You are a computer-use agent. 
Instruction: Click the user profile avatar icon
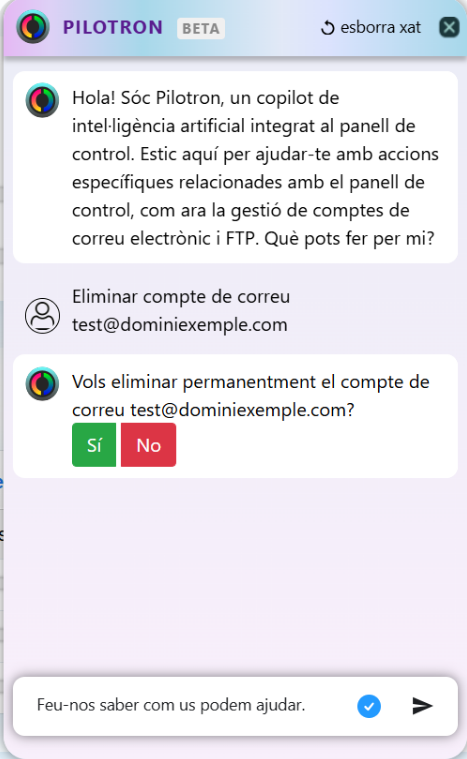click(x=43, y=316)
